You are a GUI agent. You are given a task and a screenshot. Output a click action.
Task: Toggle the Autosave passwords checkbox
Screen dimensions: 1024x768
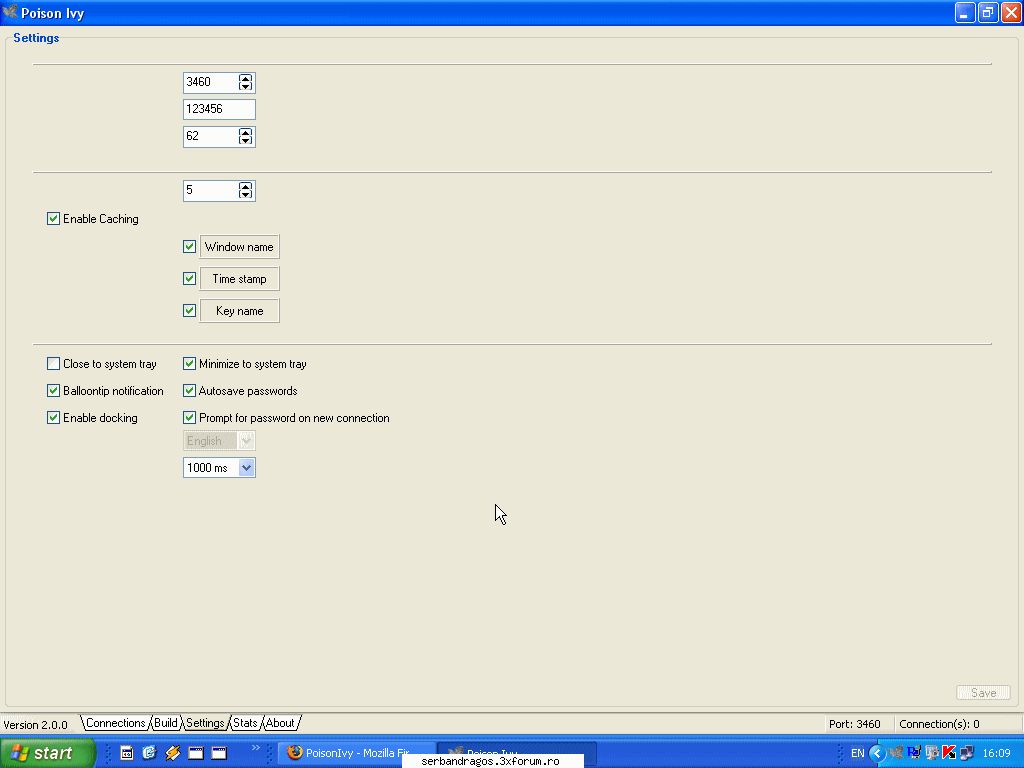pyautogui.click(x=189, y=391)
